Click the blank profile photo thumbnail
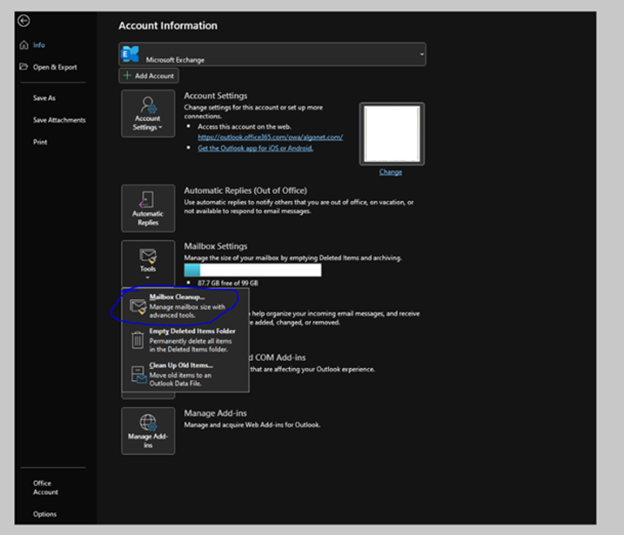Screen dimensions: 624x535 pyautogui.click(x=392, y=134)
